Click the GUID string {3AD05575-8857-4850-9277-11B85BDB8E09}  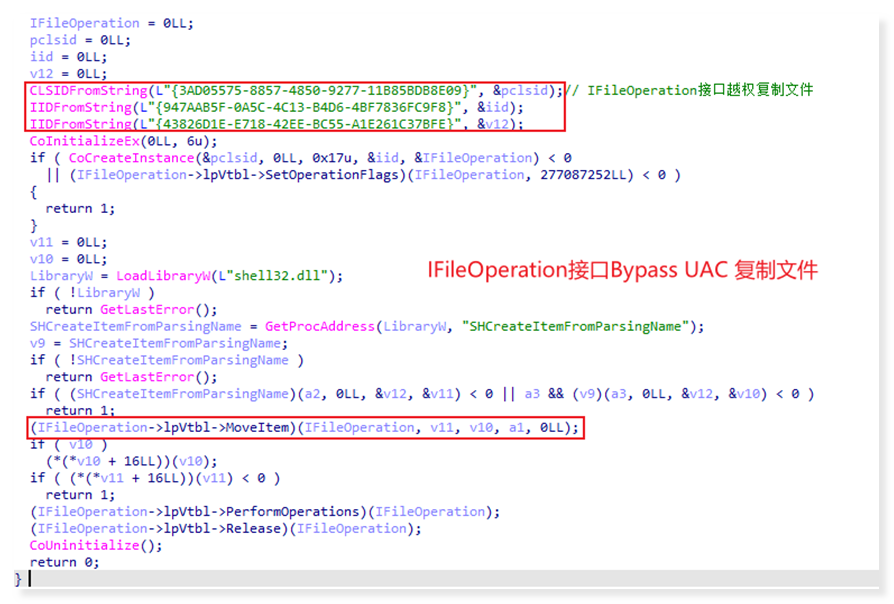319,91
